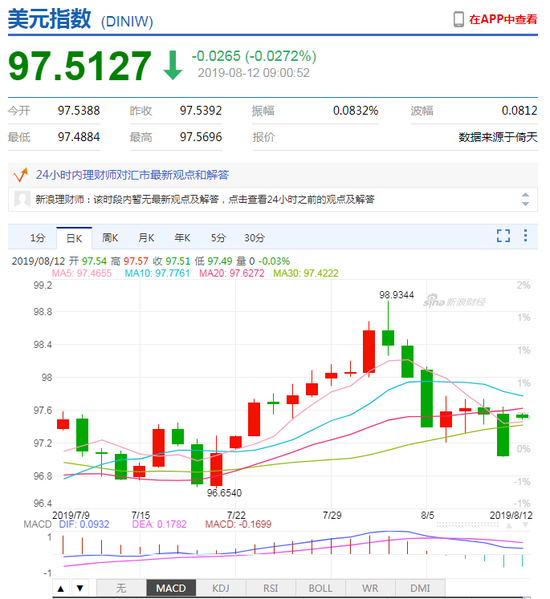Switch to the 周K tab
Screen dimensions: 550x599
pyautogui.click(x=110, y=238)
